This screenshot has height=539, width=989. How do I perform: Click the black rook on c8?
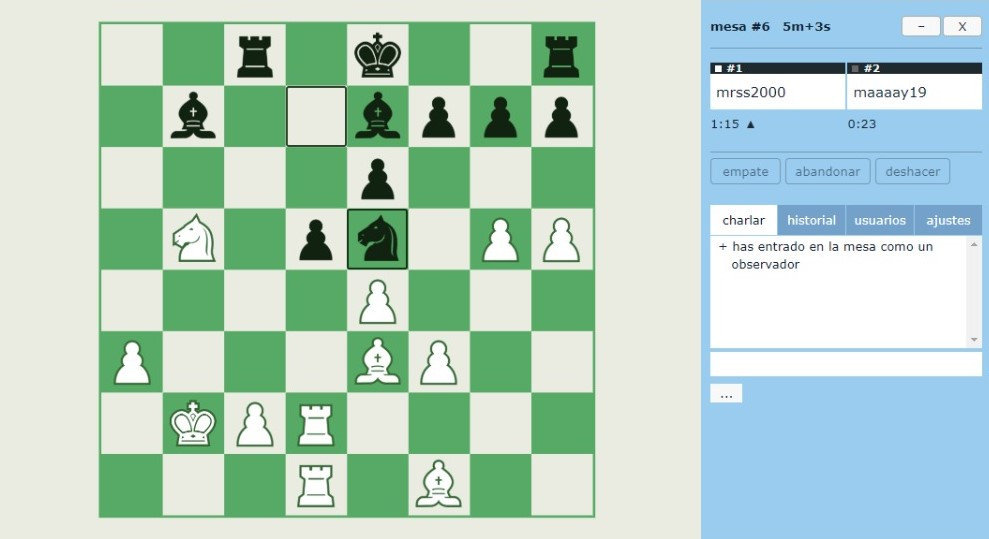tap(255, 55)
